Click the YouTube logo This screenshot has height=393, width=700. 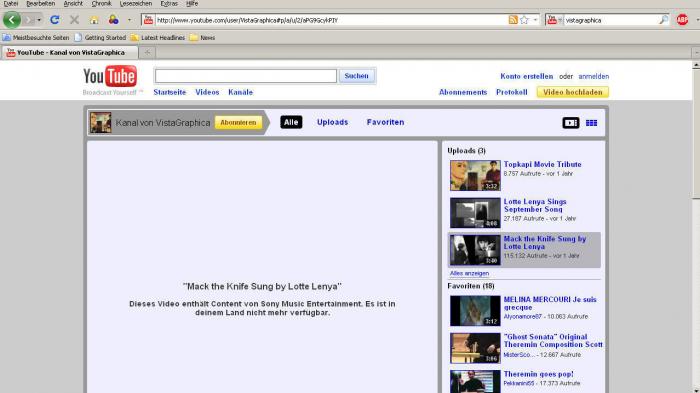pos(110,77)
